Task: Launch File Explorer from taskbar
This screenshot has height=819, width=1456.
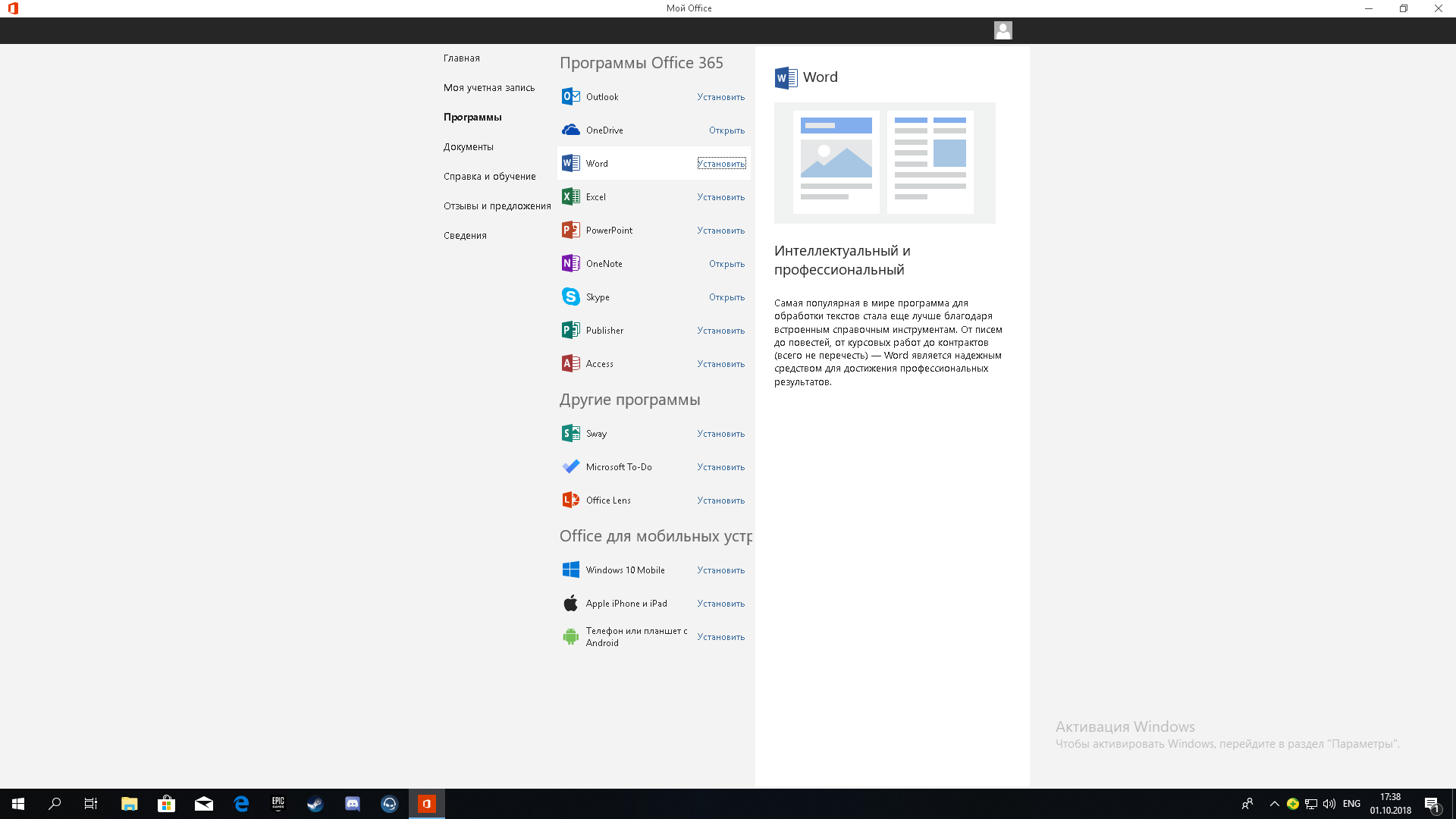Action: pyautogui.click(x=129, y=804)
